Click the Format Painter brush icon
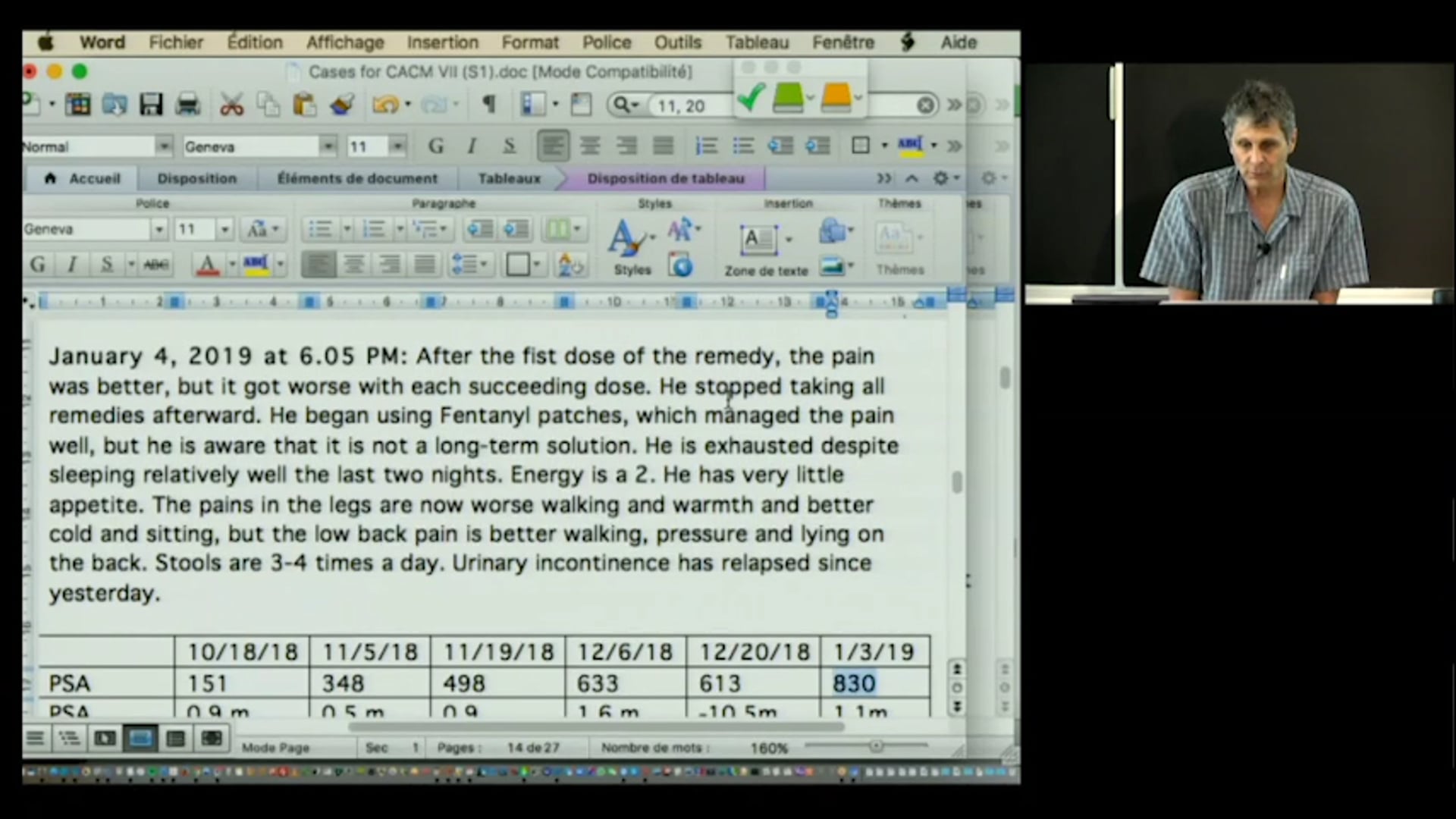1456x819 pixels. (x=342, y=104)
